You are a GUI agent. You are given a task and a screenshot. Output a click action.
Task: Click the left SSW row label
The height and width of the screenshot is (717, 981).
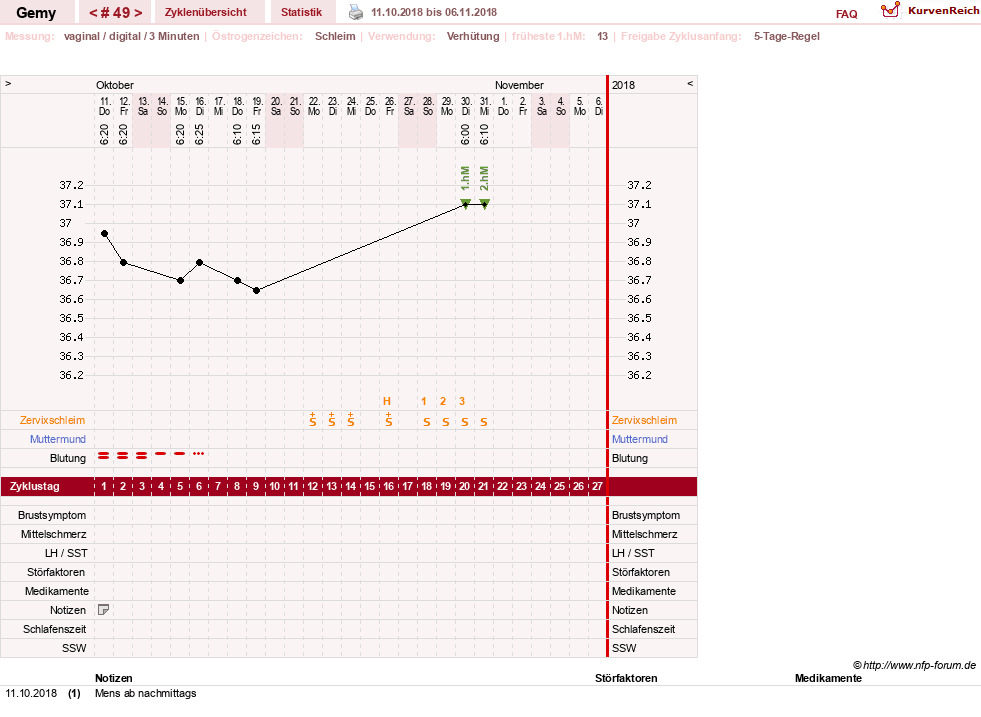pyautogui.click(x=74, y=648)
